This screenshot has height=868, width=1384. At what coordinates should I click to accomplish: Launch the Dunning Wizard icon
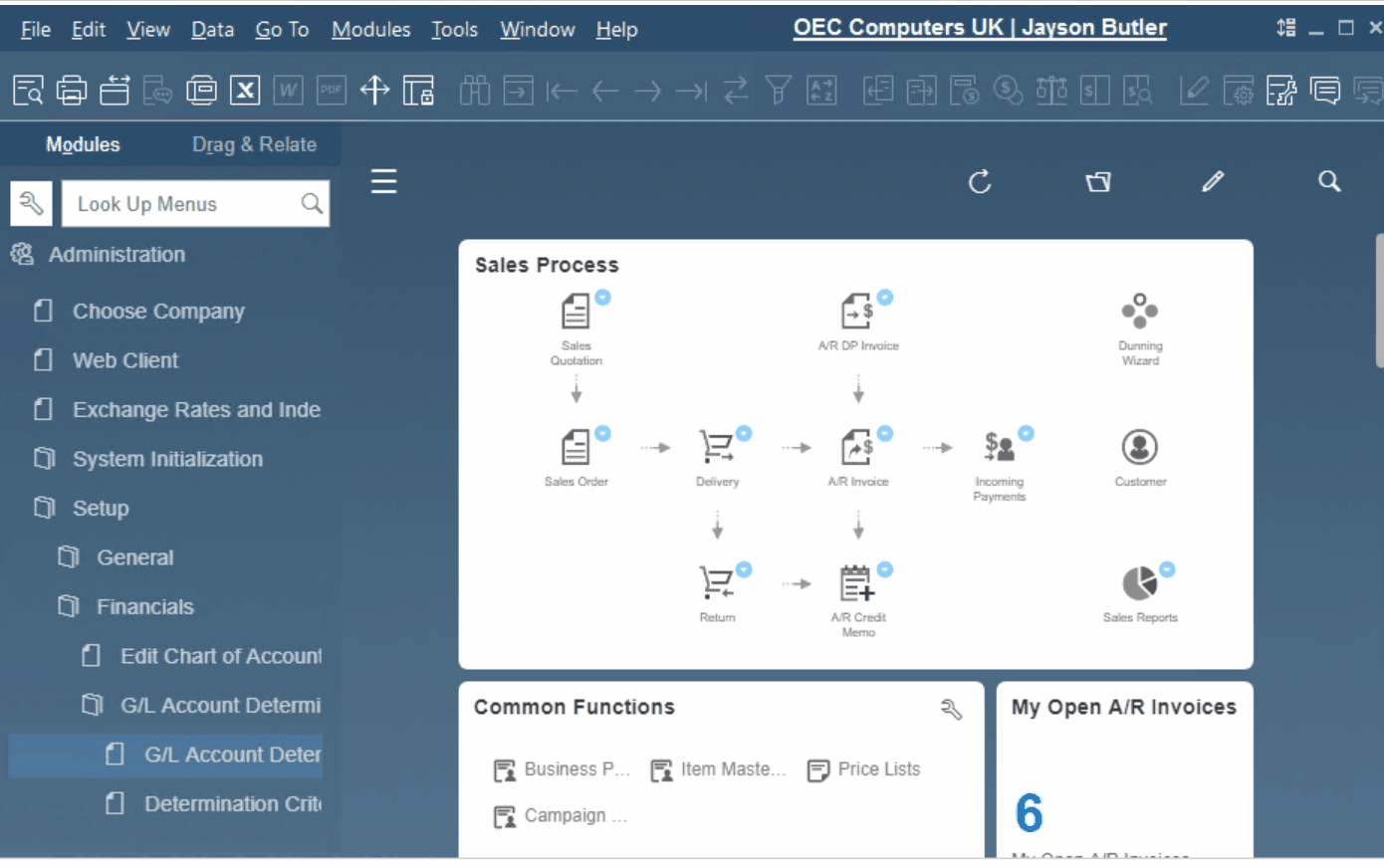point(1139,312)
